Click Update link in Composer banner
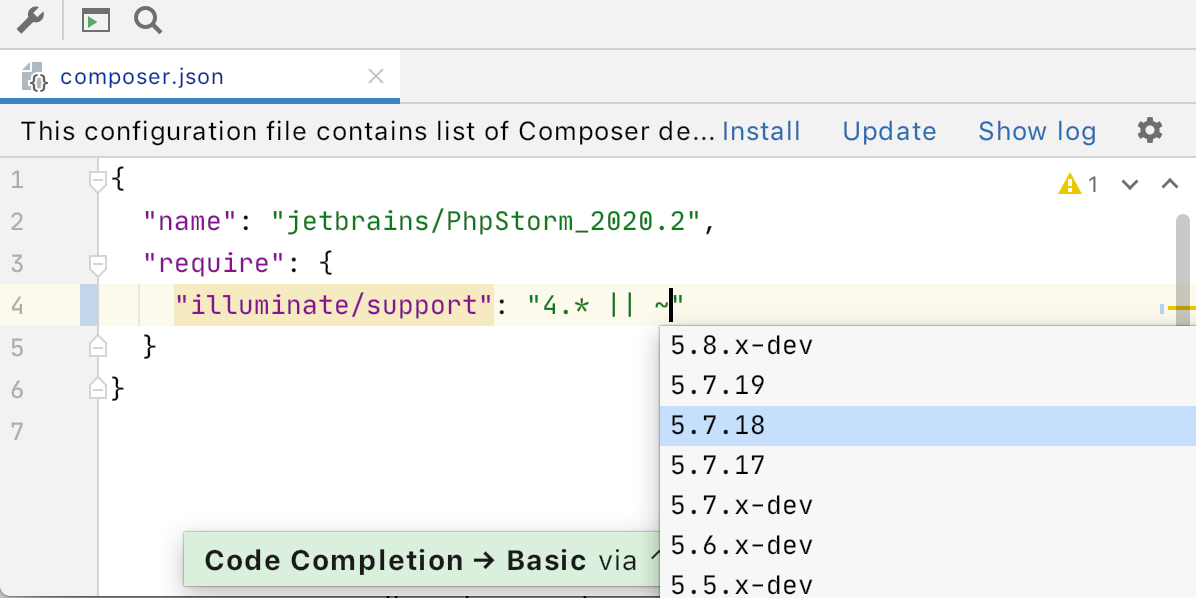Image resolution: width=1196 pixels, height=598 pixels. (889, 131)
